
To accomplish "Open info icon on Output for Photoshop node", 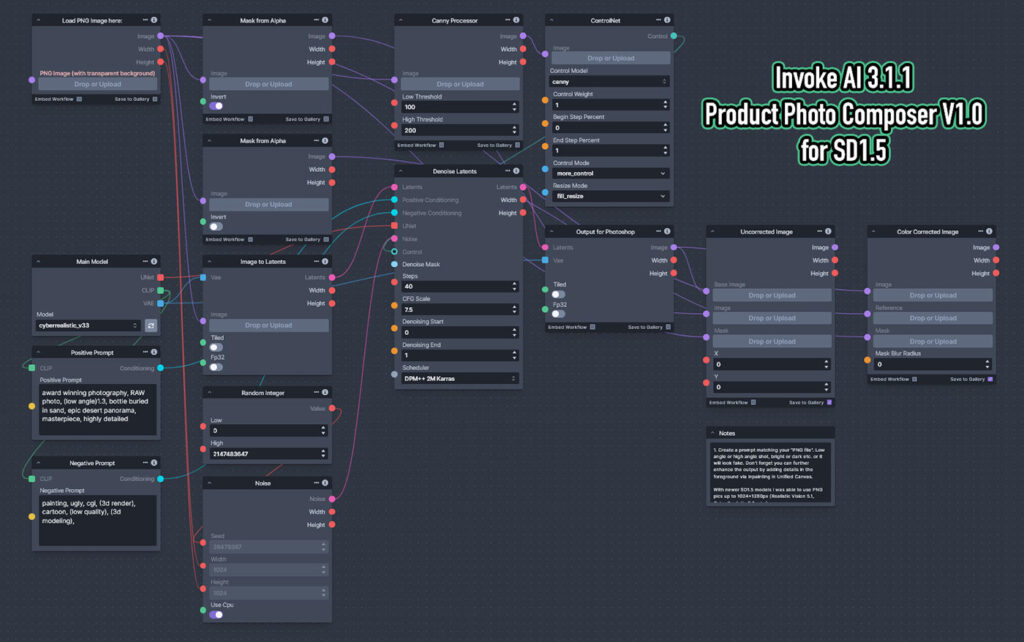I will pos(667,231).
